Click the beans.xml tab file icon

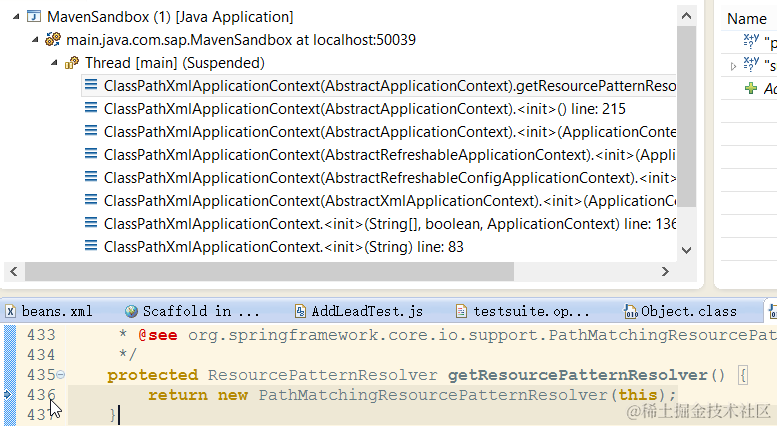(10, 311)
